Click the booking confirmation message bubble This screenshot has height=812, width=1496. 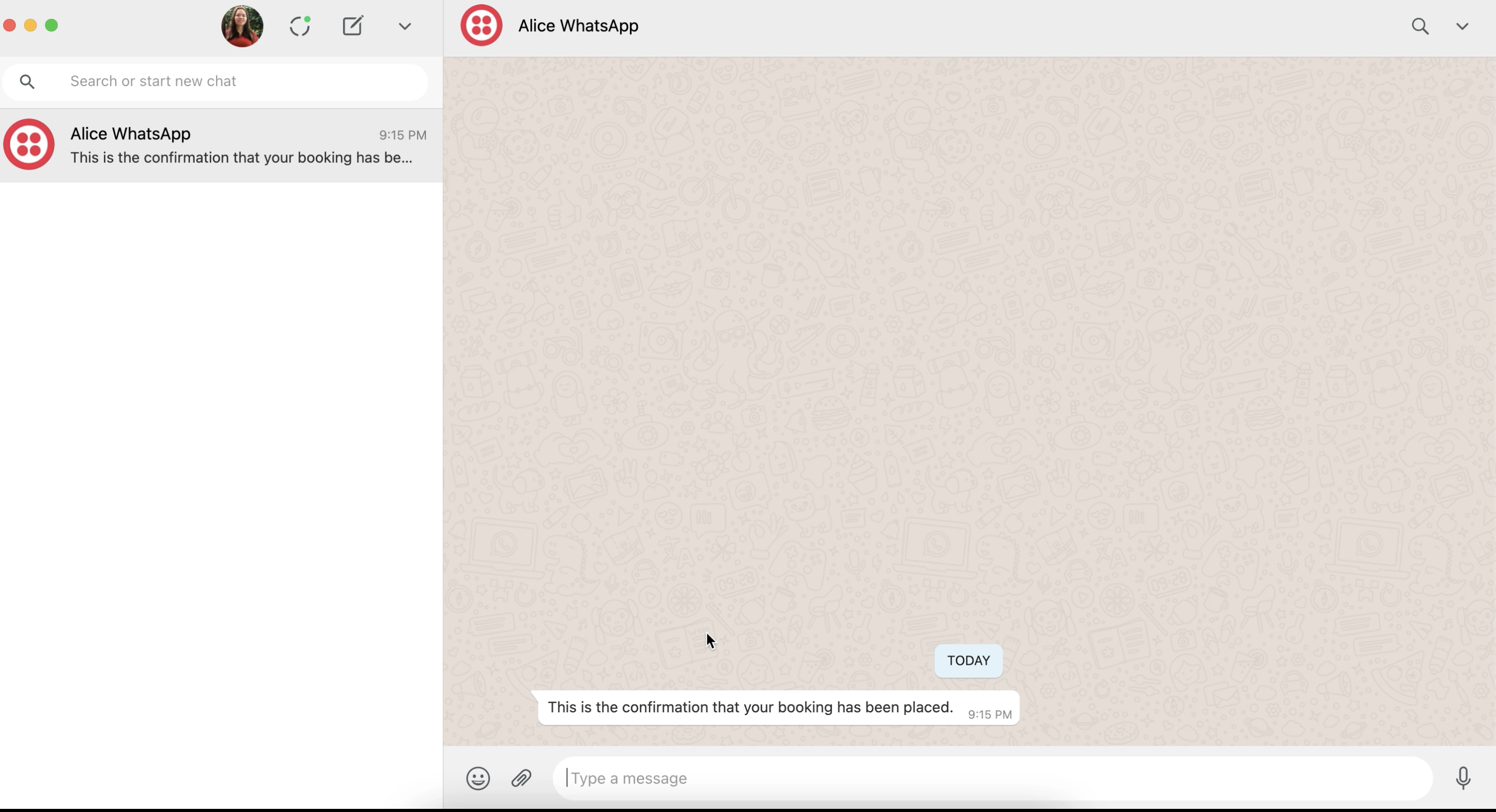(750, 708)
